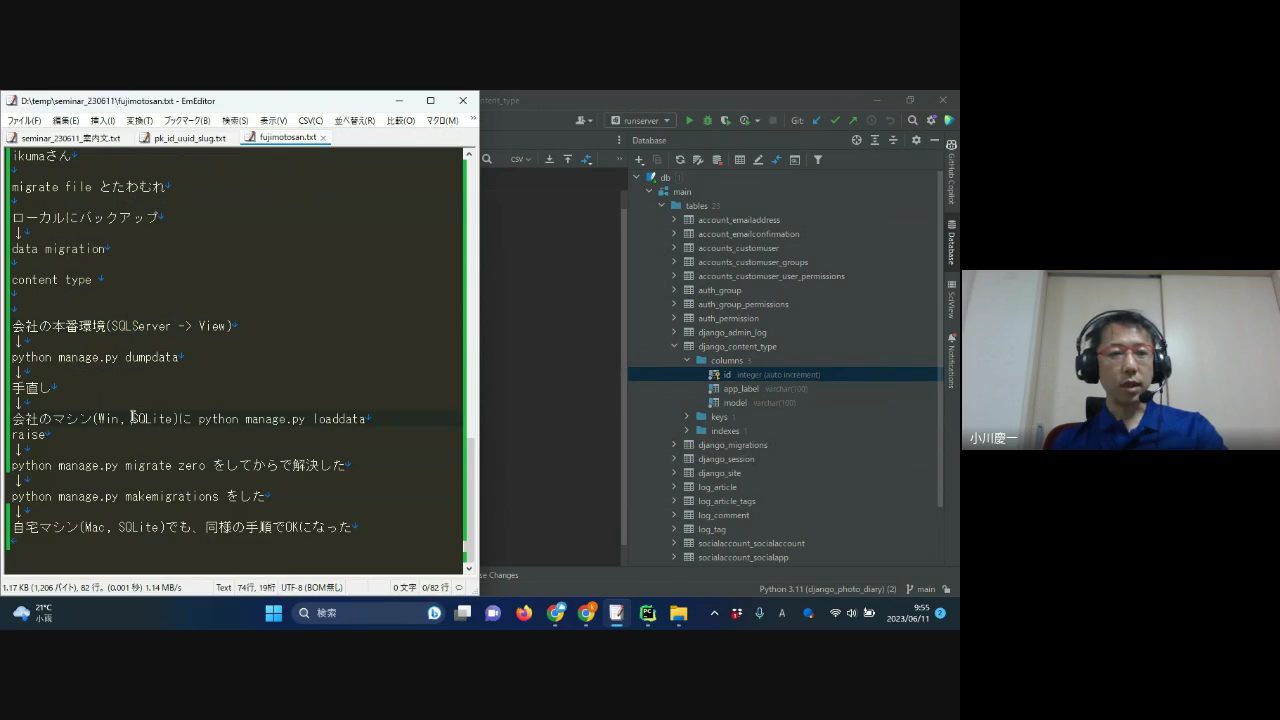Viewport: 1280px width, 720px height.
Task: Open the ブックマーク(B) menu
Action: [187, 121]
